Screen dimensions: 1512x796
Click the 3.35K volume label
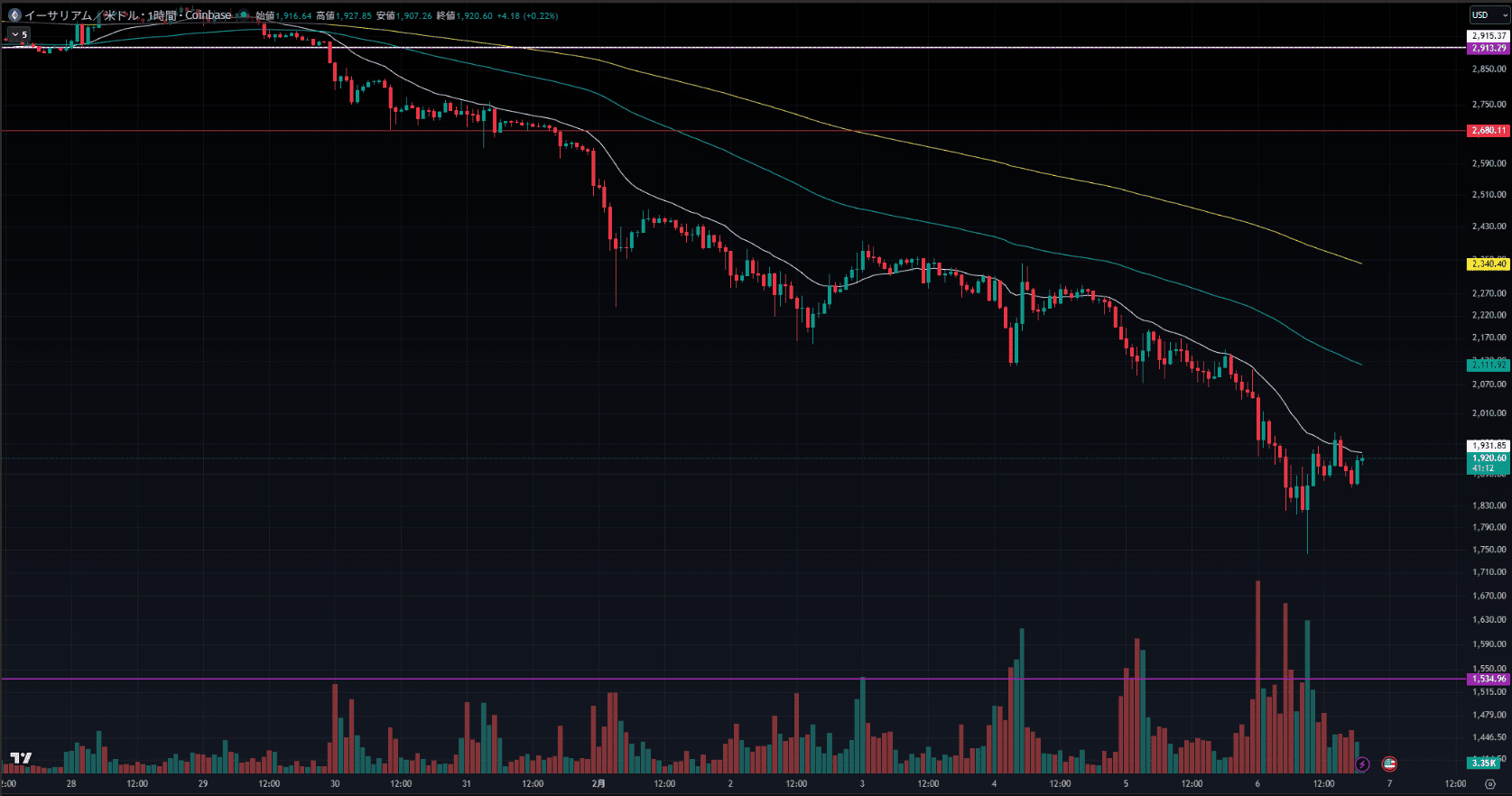click(1484, 764)
